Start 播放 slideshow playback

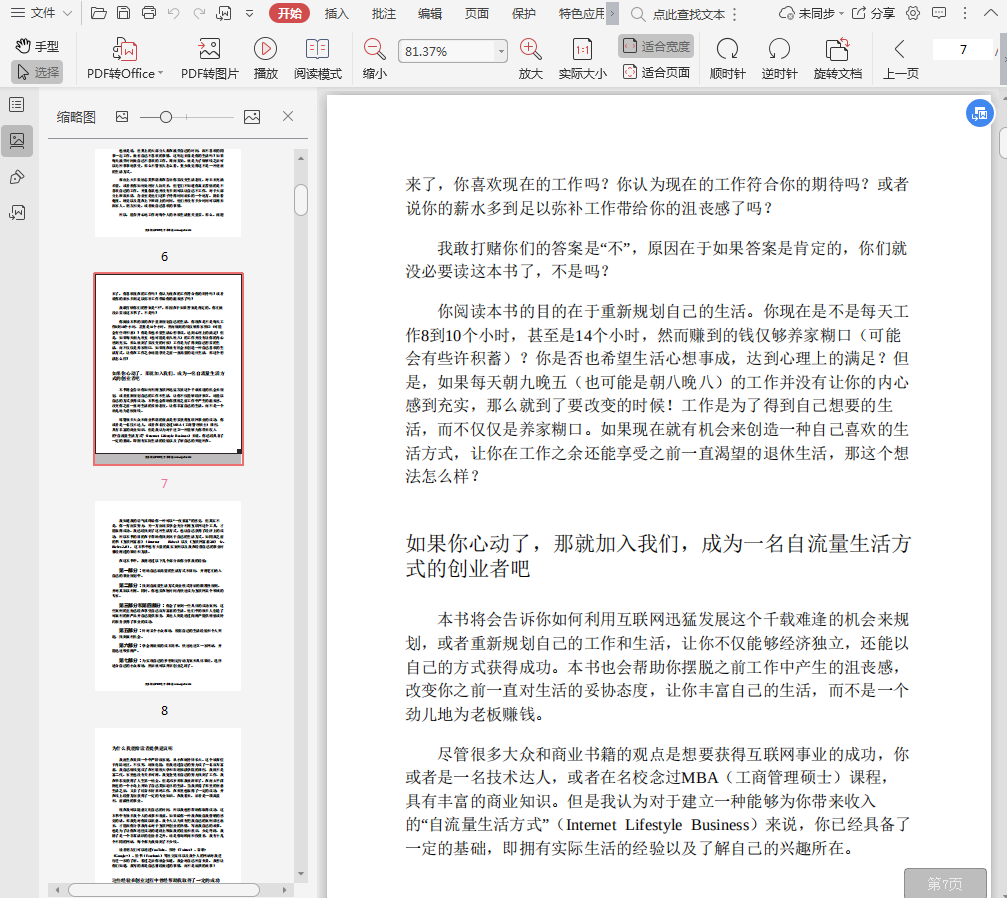pyautogui.click(x=265, y=58)
